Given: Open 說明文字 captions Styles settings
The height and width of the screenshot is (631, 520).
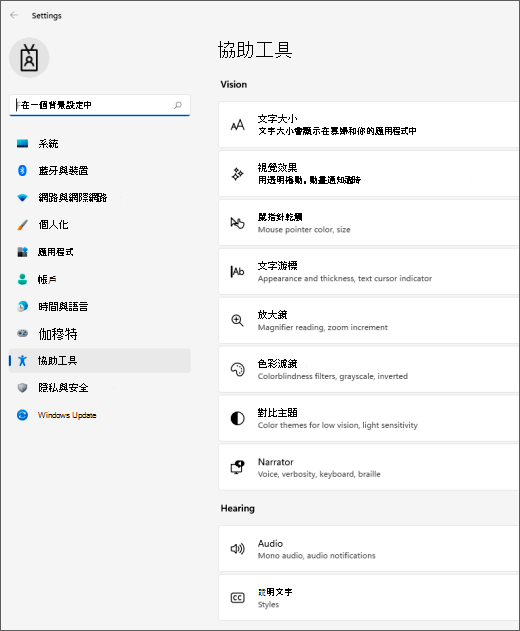Looking at the screenshot, I should 369,598.
